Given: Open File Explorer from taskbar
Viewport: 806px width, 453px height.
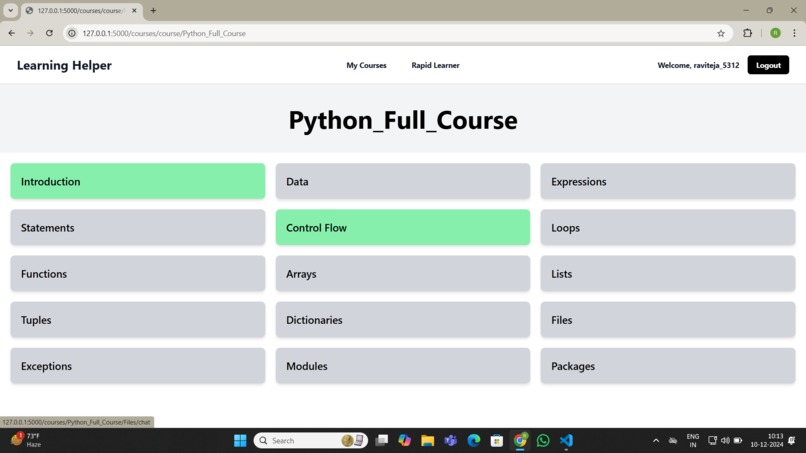Looking at the screenshot, I should pos(428,441).
